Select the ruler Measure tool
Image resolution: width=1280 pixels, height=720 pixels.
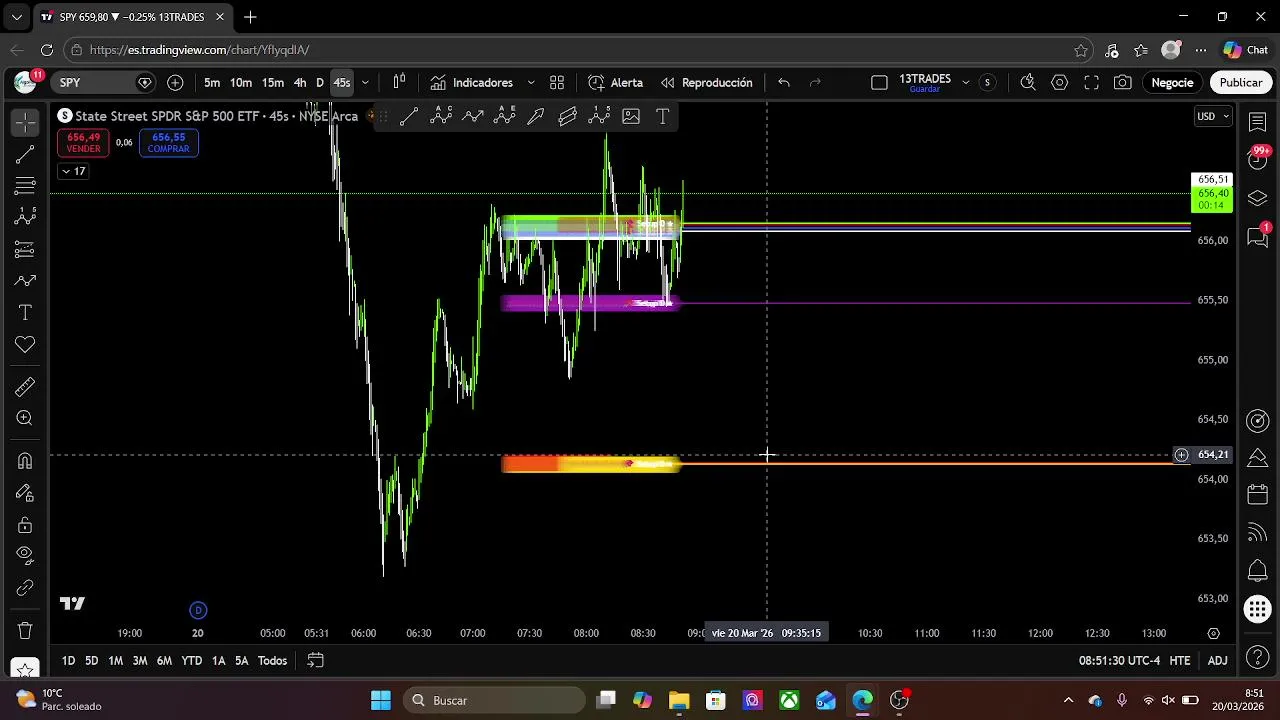25,387
